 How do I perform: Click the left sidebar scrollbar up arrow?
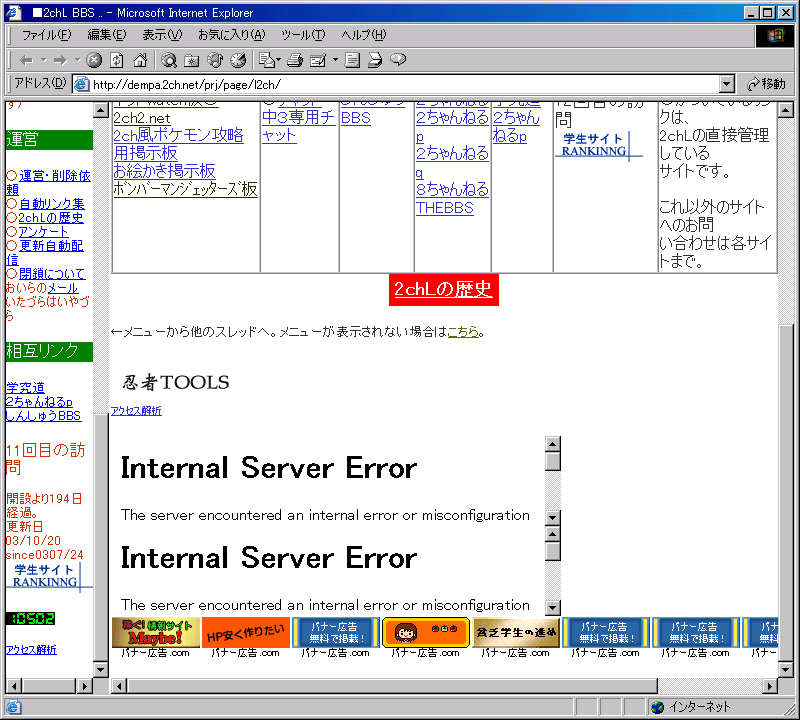pyautogui.click(x=101, y=110)
